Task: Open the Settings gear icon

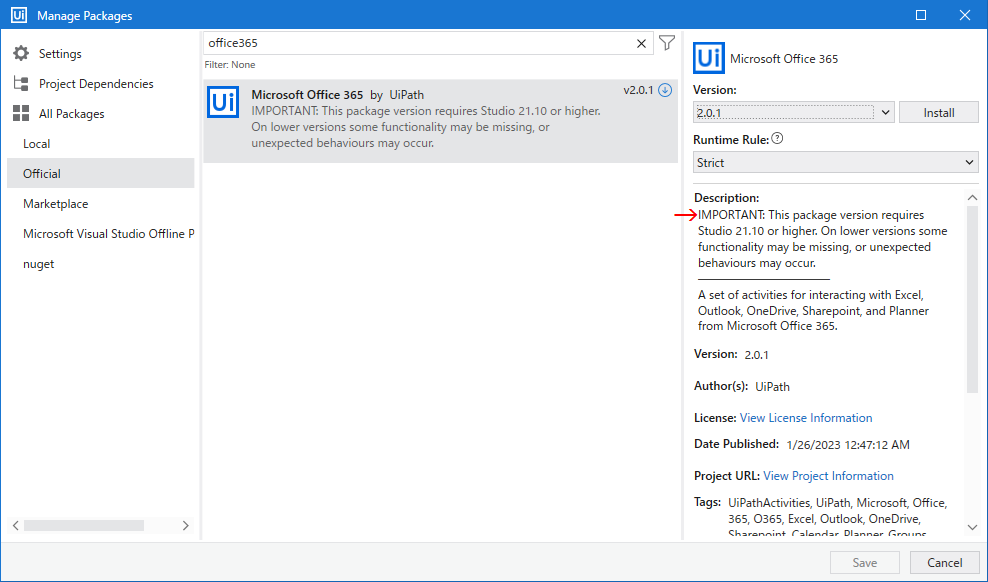Action: 21,54
